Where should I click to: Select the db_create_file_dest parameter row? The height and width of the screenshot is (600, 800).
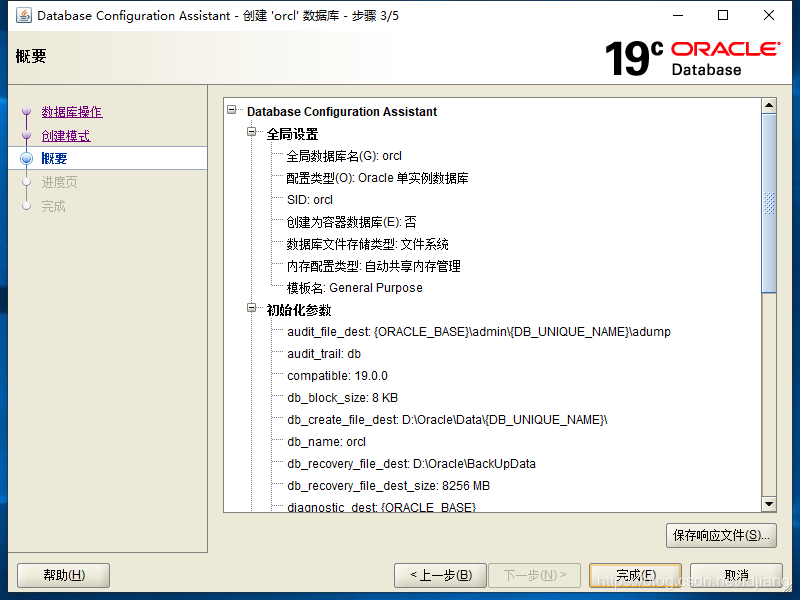[x=447, y=420]
